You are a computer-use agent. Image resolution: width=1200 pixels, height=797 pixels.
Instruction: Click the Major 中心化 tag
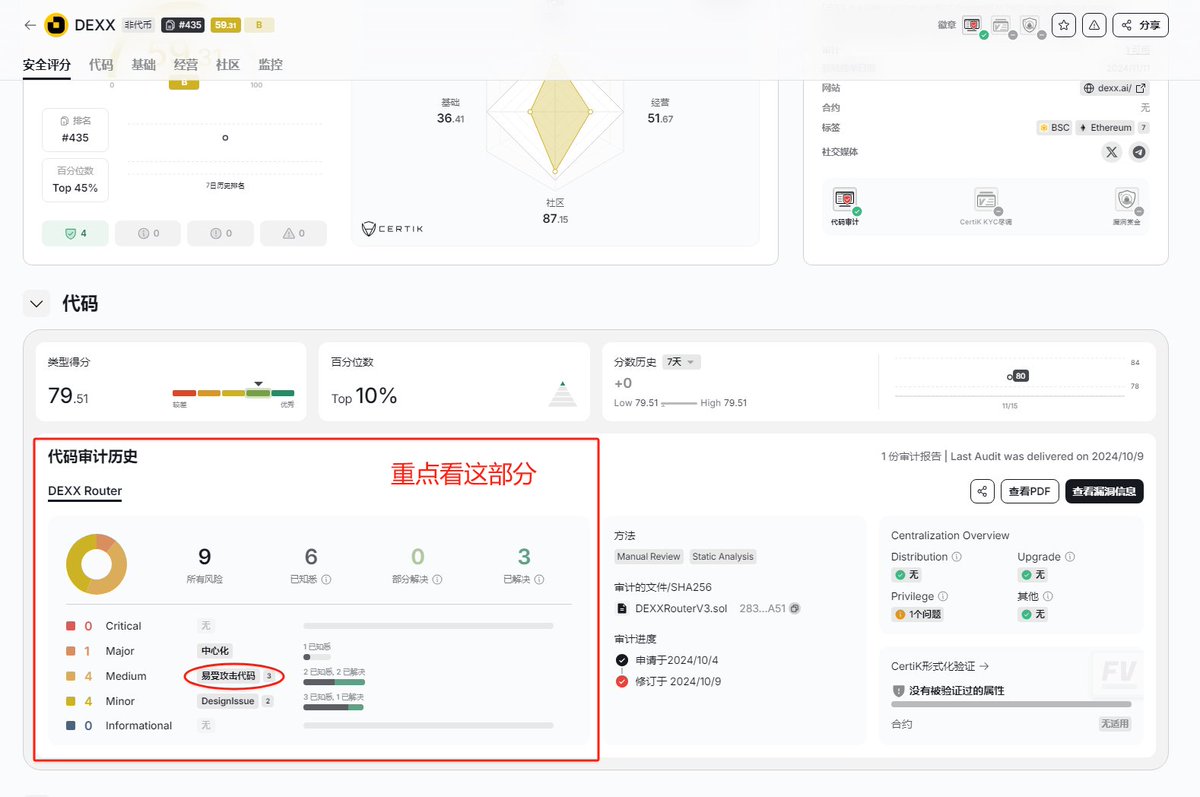pyautogui.click(x=215, y=651)
